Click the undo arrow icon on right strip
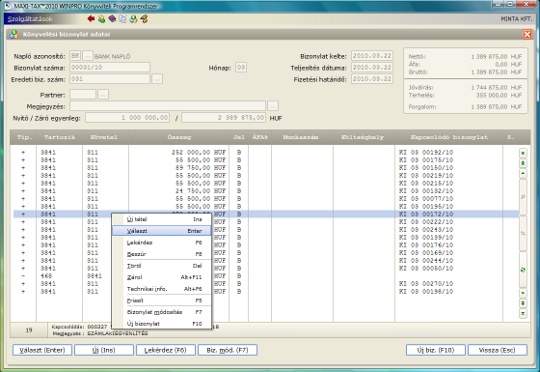 (x=523, y=233)
